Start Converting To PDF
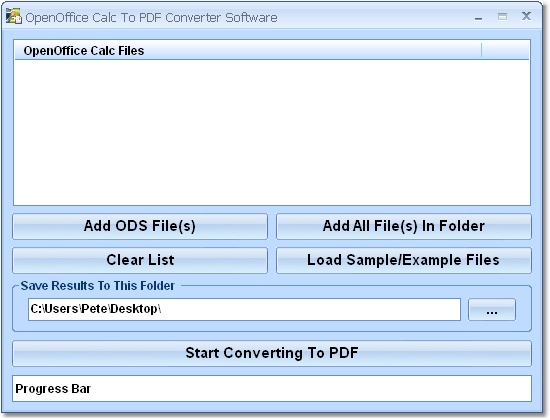Image resolution: width=550 pixels, height=420 pixels. pyautogui.click(x=272, y=353)
